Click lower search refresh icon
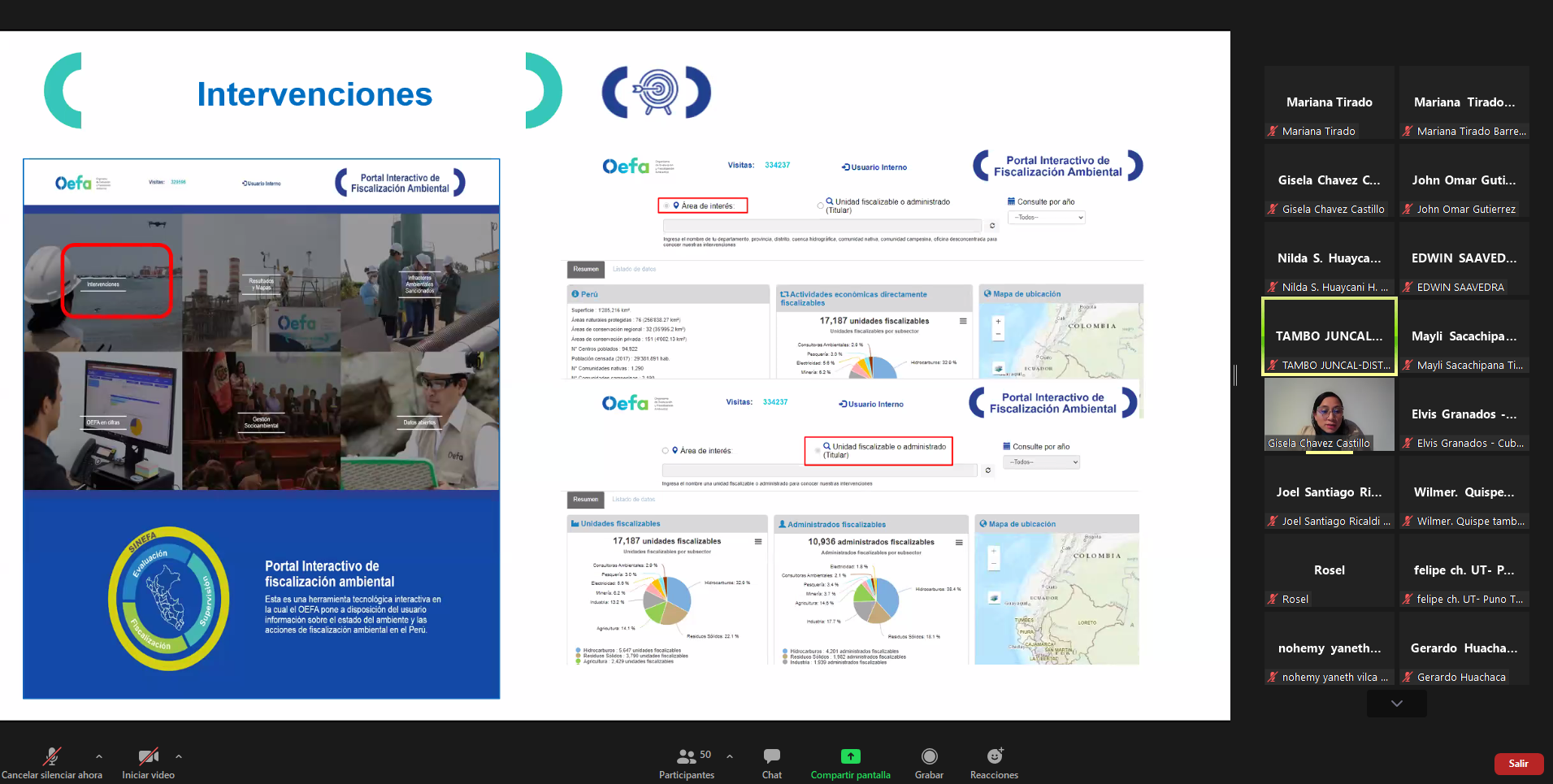 pyautogui.click(x=988, y=470)
